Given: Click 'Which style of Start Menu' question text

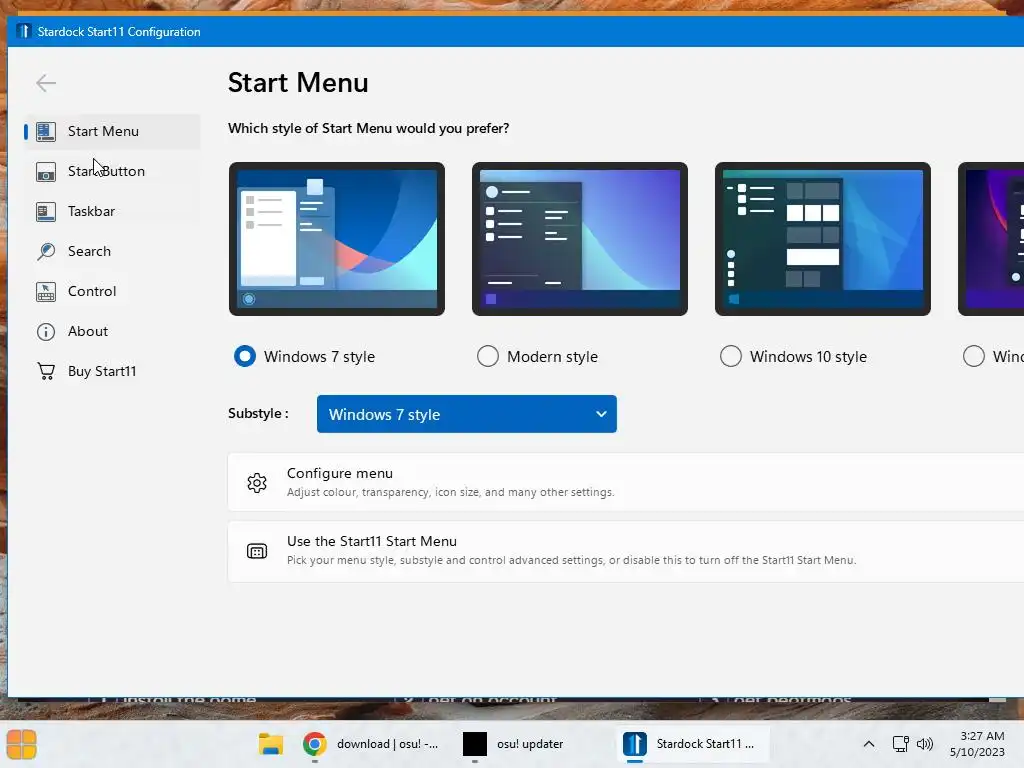Looking at the screenshot, I should click(368, 129).
